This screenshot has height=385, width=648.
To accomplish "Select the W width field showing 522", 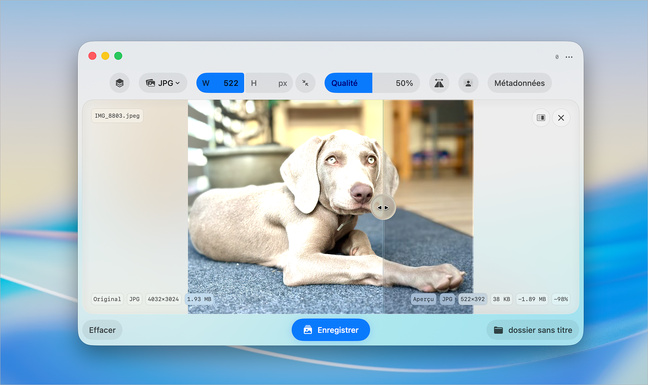I will pyautogui.click(x=220, y=83).
